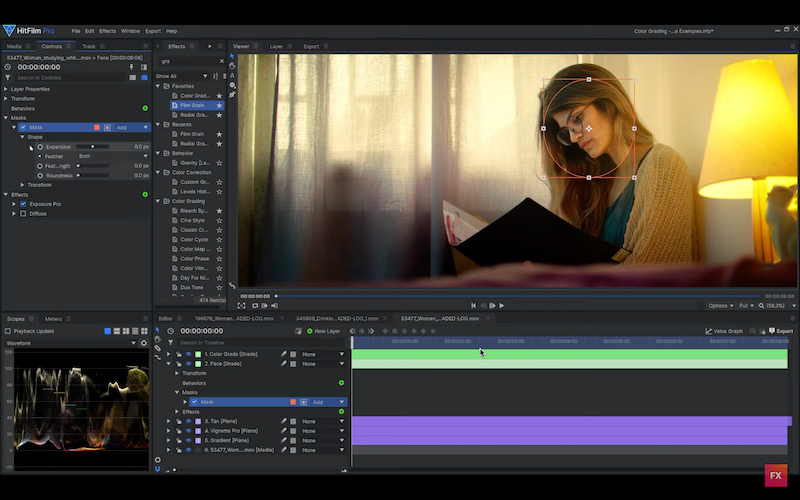This screenshot has height=500, width=800.
Task: Open the mask blend mode Add dropdown in Controls
Action: tap(132, 128)
